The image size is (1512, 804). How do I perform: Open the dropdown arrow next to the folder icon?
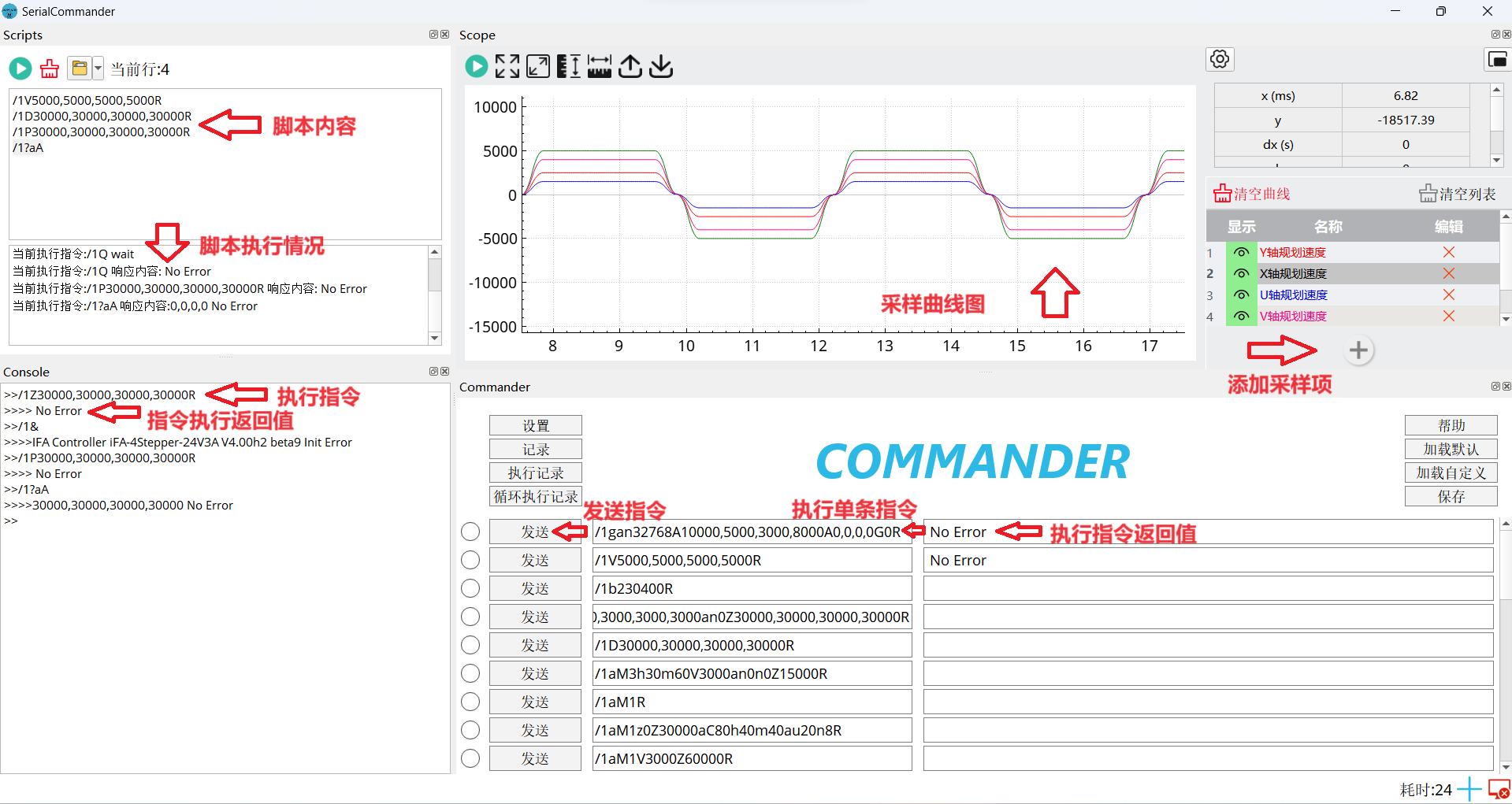tap(98, 69)
